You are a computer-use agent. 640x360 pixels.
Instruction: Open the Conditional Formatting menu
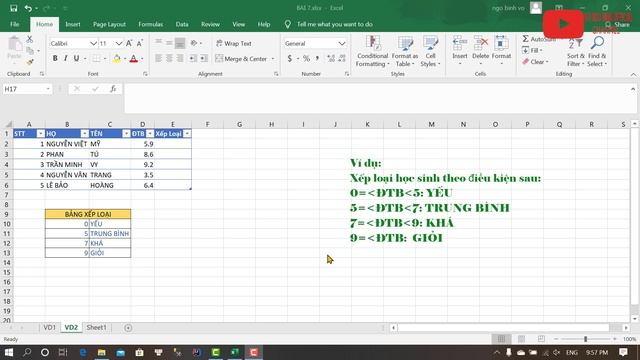coord(372,51)
